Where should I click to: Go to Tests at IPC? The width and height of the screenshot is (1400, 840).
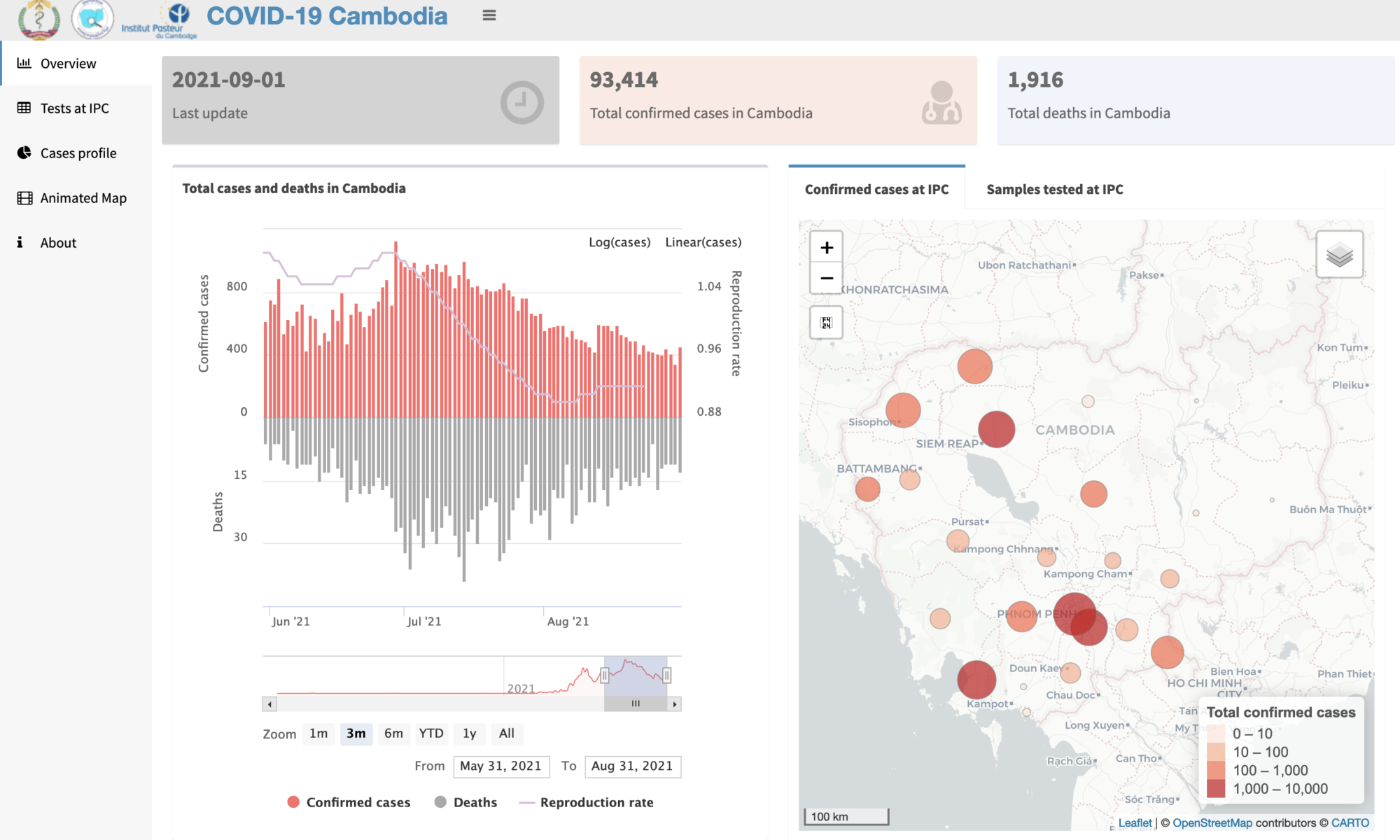pyautogui.click(x=76, y=108)
